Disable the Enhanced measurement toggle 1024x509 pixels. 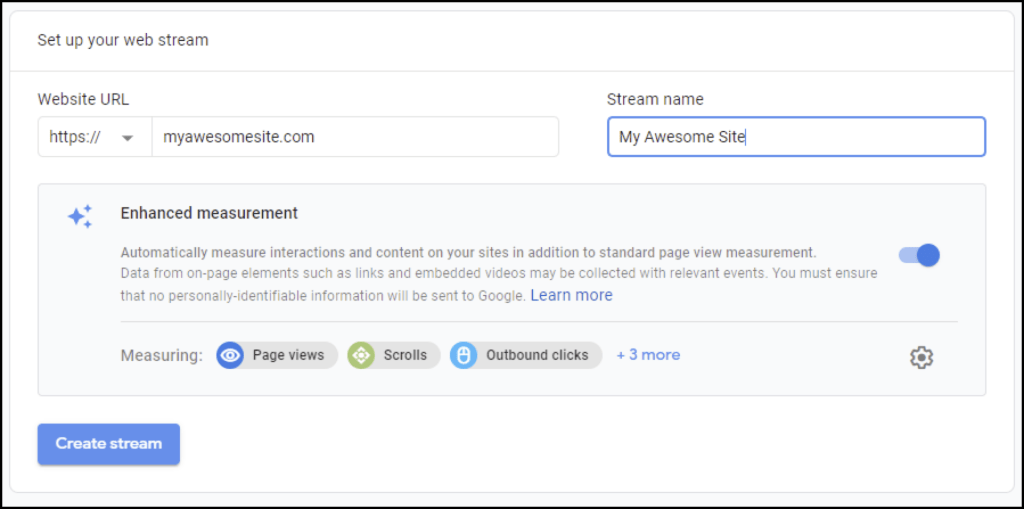click(919, 255)
